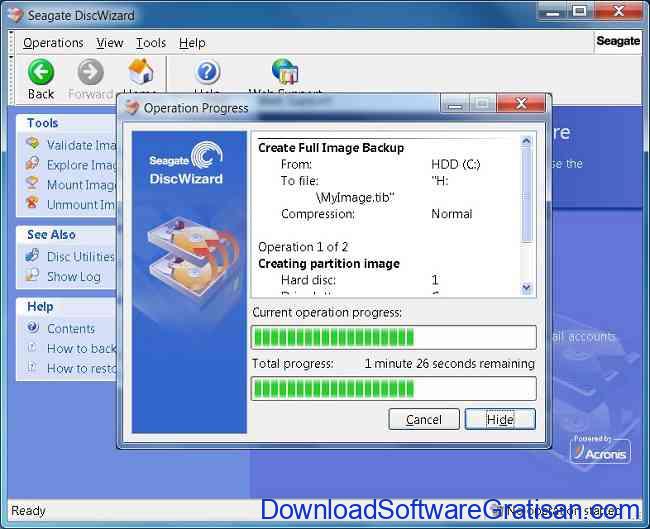650x529 pixels.
Task: Open the How to back up link
Action: (x=82, y=349)
